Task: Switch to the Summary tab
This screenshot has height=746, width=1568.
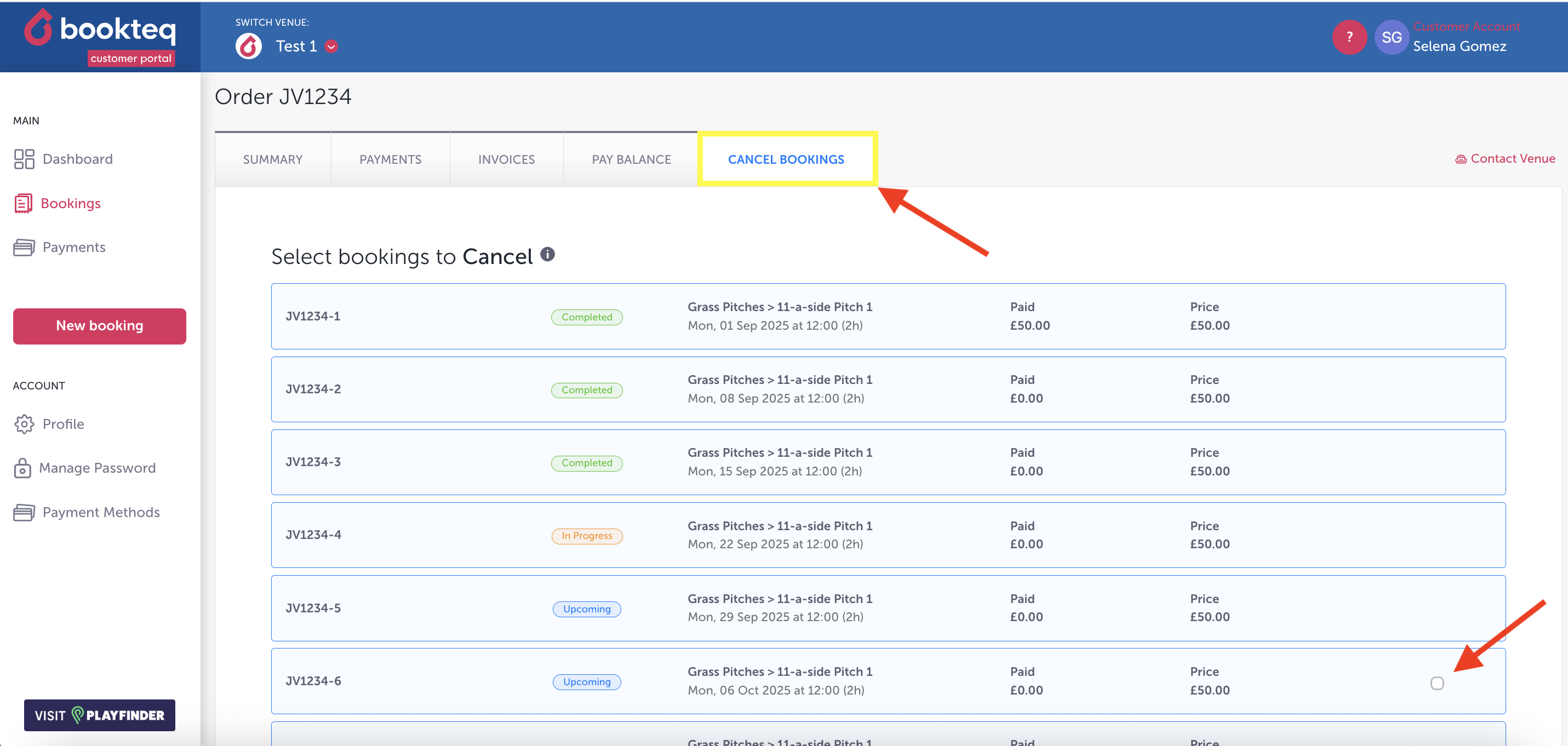Action: (273, 159)
